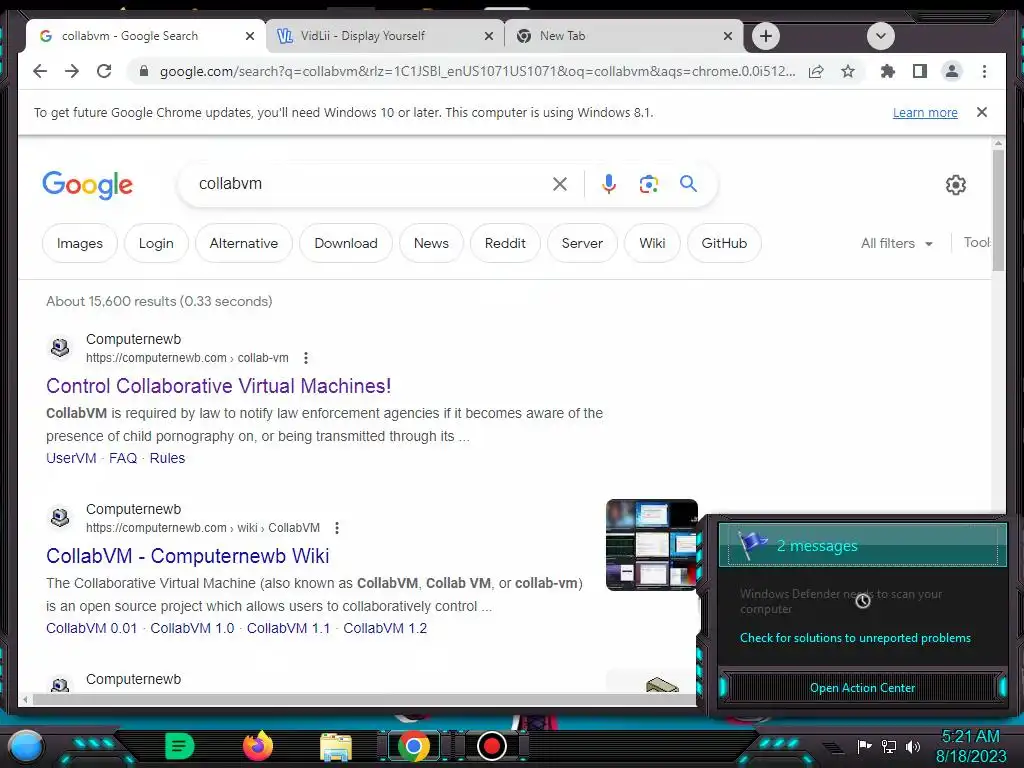Open the UserVM sitelink

point(71,458)
